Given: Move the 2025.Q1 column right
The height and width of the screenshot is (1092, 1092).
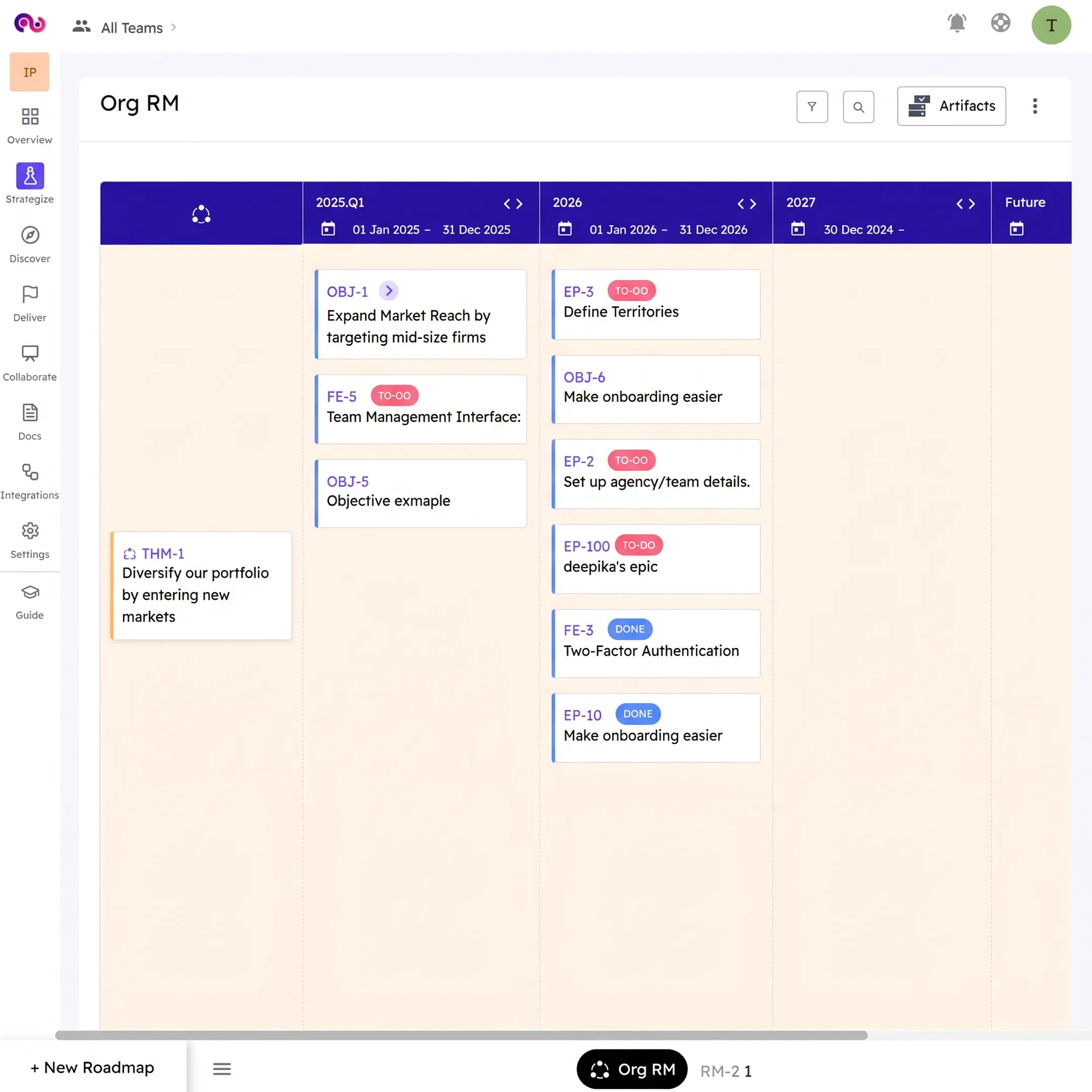Looking at the screenshot, I should click(x=519, y=203).
